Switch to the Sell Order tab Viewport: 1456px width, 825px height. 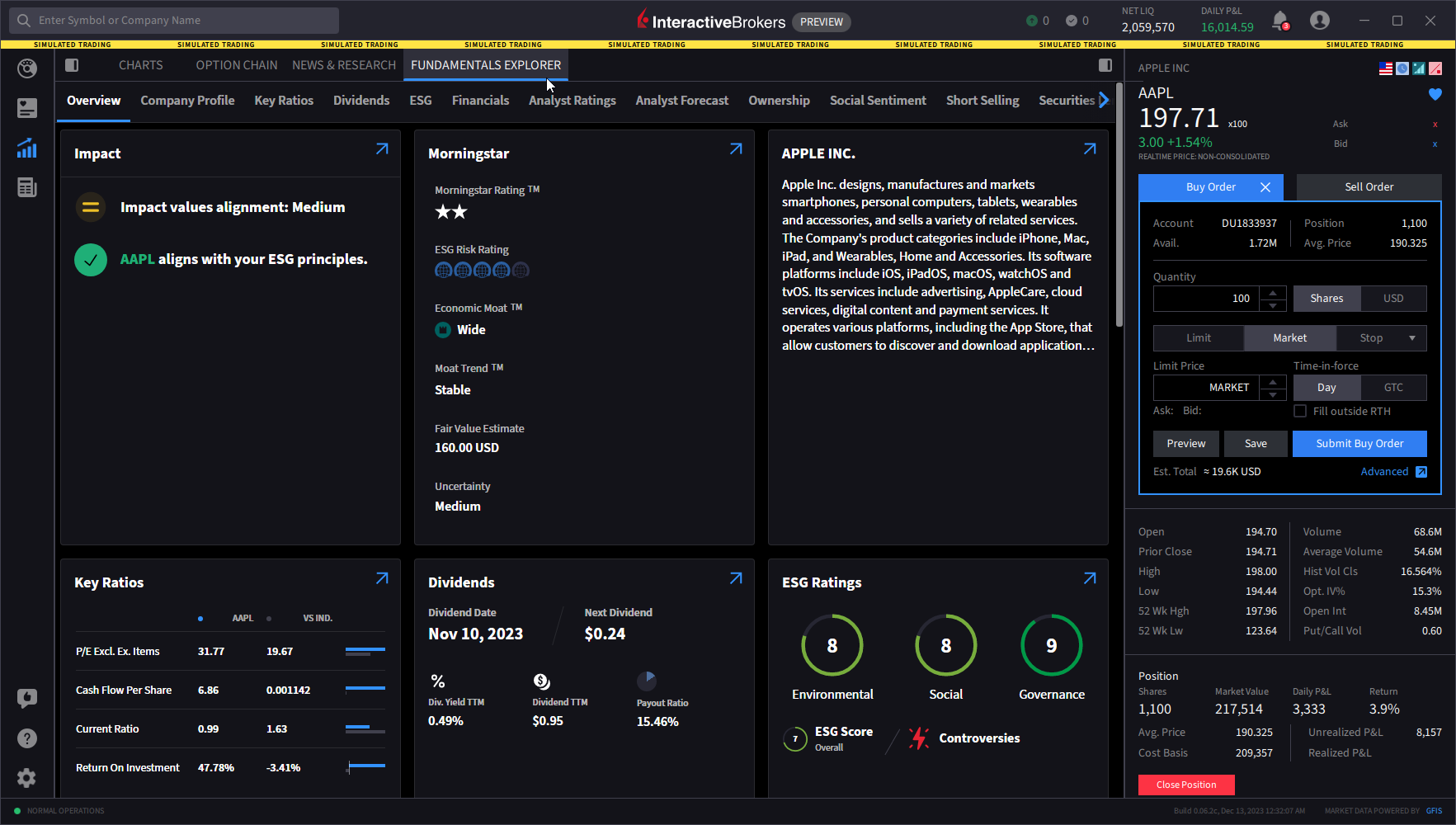(1369, 187)
